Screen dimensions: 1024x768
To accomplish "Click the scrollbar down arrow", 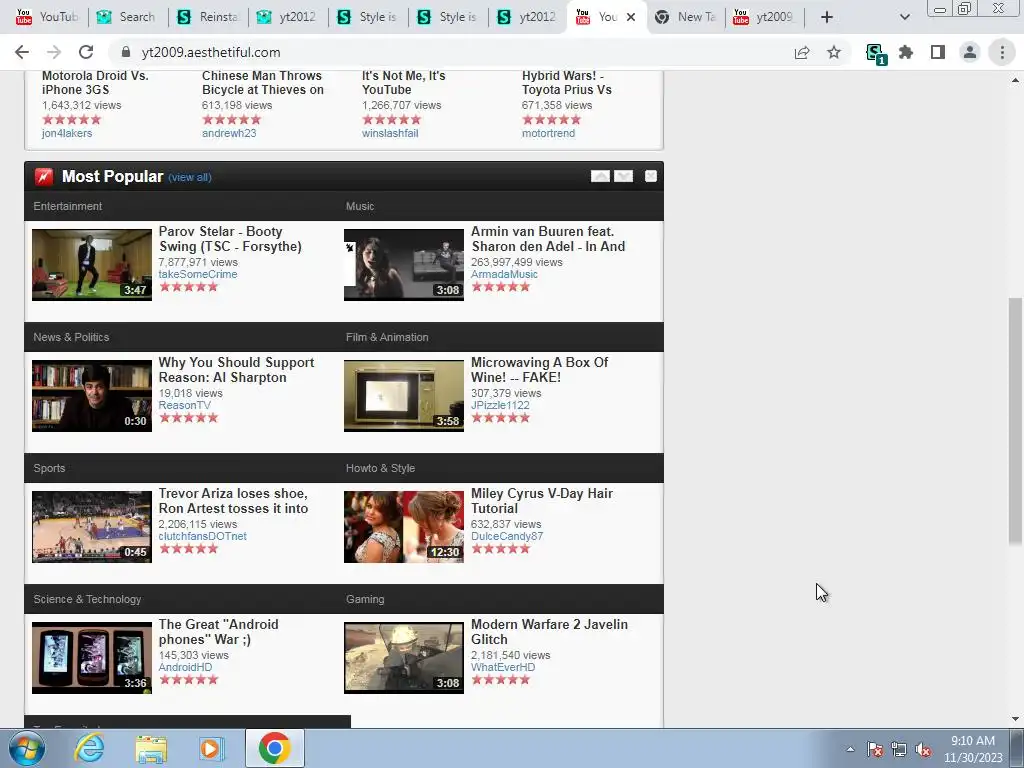I will point(1015,719).
